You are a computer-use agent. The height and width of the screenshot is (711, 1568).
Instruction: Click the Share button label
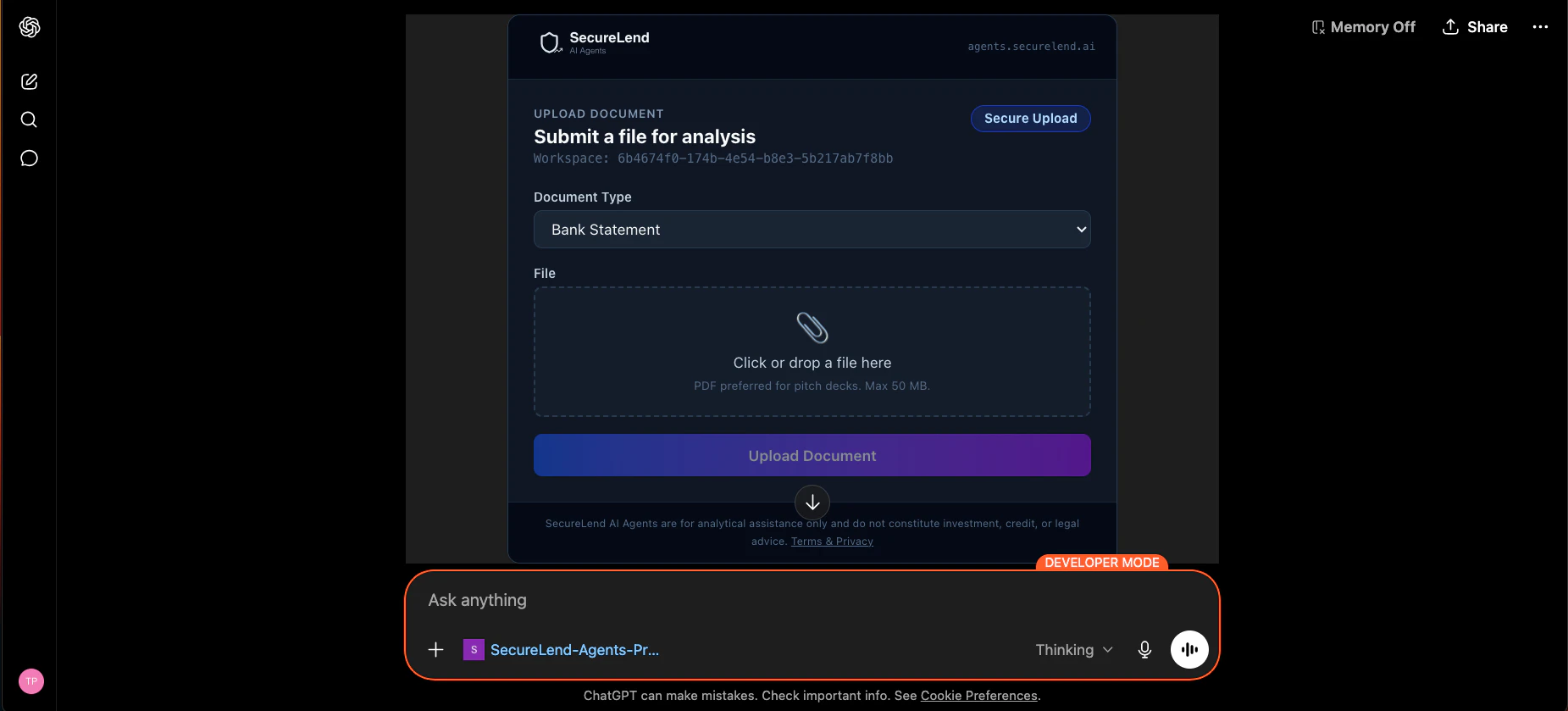point(1487,27)
